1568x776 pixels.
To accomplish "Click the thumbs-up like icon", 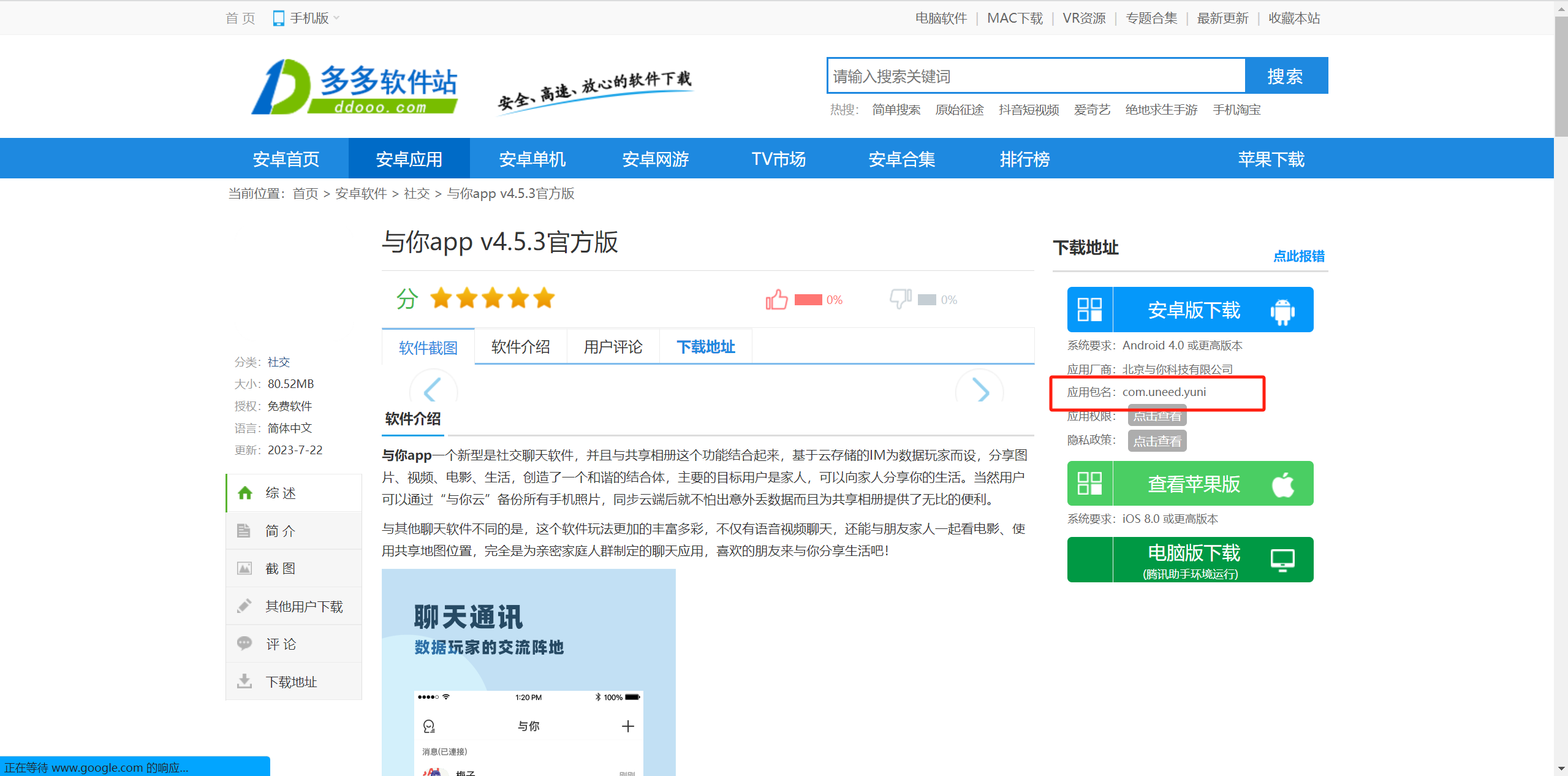I will (776, 299).
